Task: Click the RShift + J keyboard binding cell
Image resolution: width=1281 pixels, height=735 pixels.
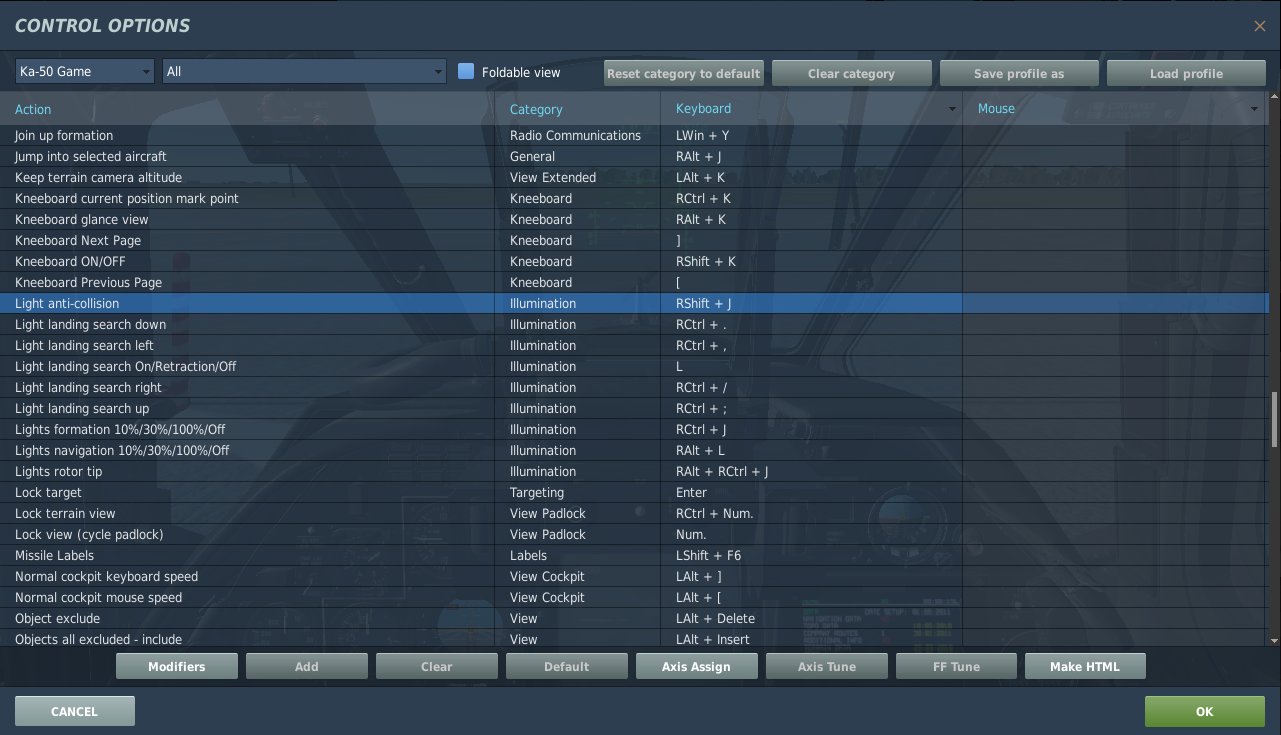Action: (x=811, y=303)
